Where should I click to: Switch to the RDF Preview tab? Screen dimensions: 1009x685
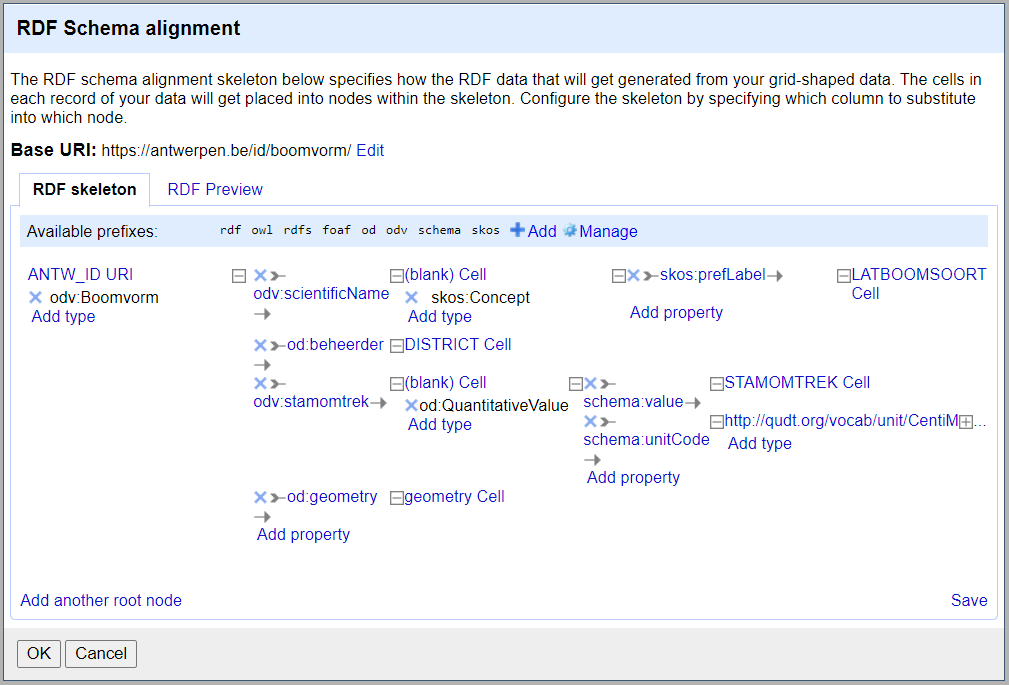point(215,189)
